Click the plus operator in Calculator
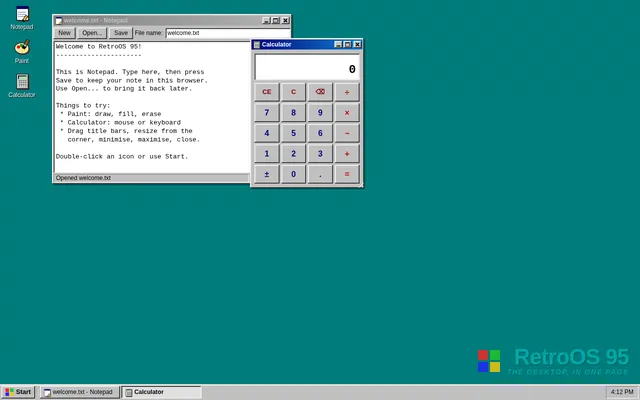The width and height of the screenshot is (640, 400). click(347, 153)
